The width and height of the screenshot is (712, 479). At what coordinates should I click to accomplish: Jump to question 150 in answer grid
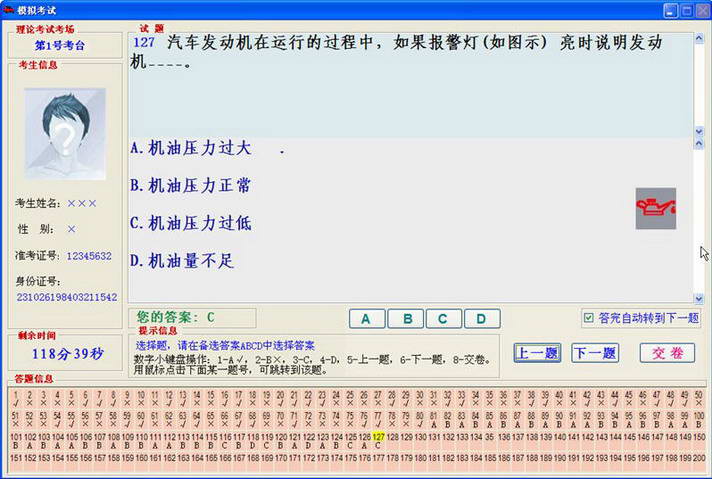(699, 437)
